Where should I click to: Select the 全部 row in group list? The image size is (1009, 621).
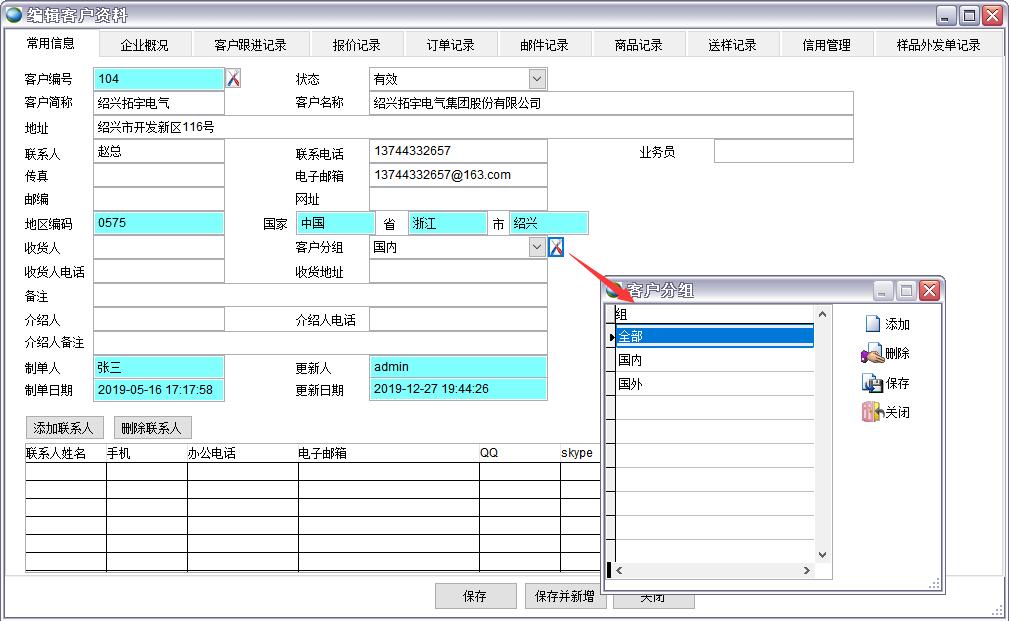(714, 337)
